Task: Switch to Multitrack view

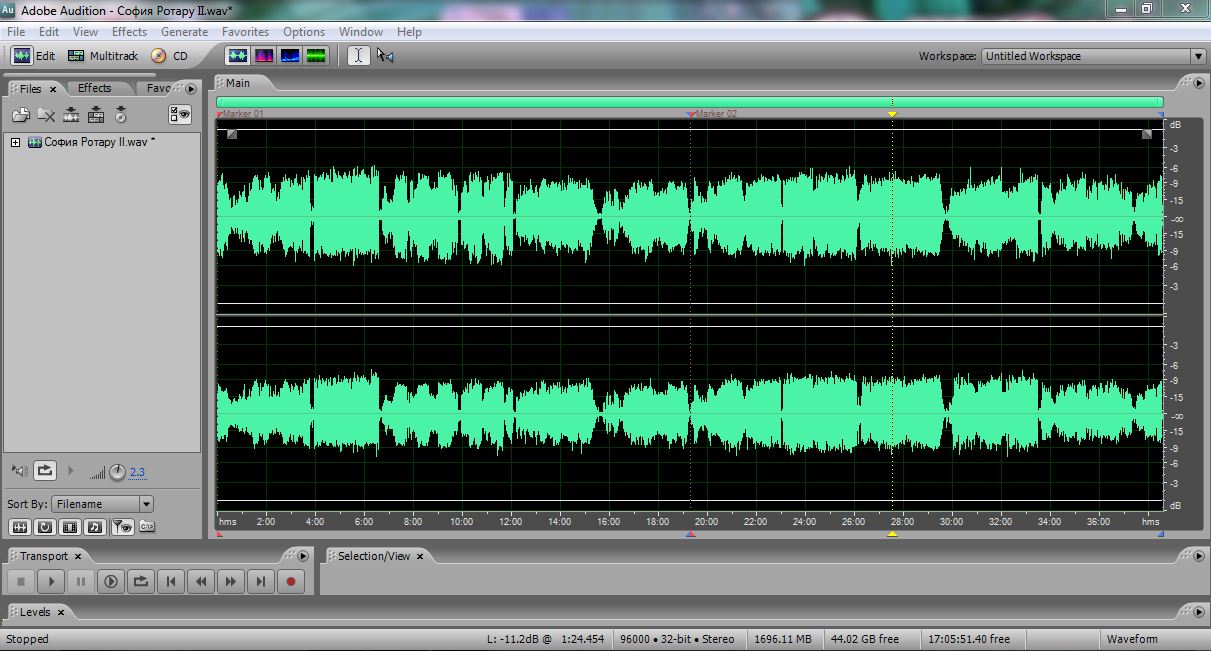Action: [x=103, y=56]
